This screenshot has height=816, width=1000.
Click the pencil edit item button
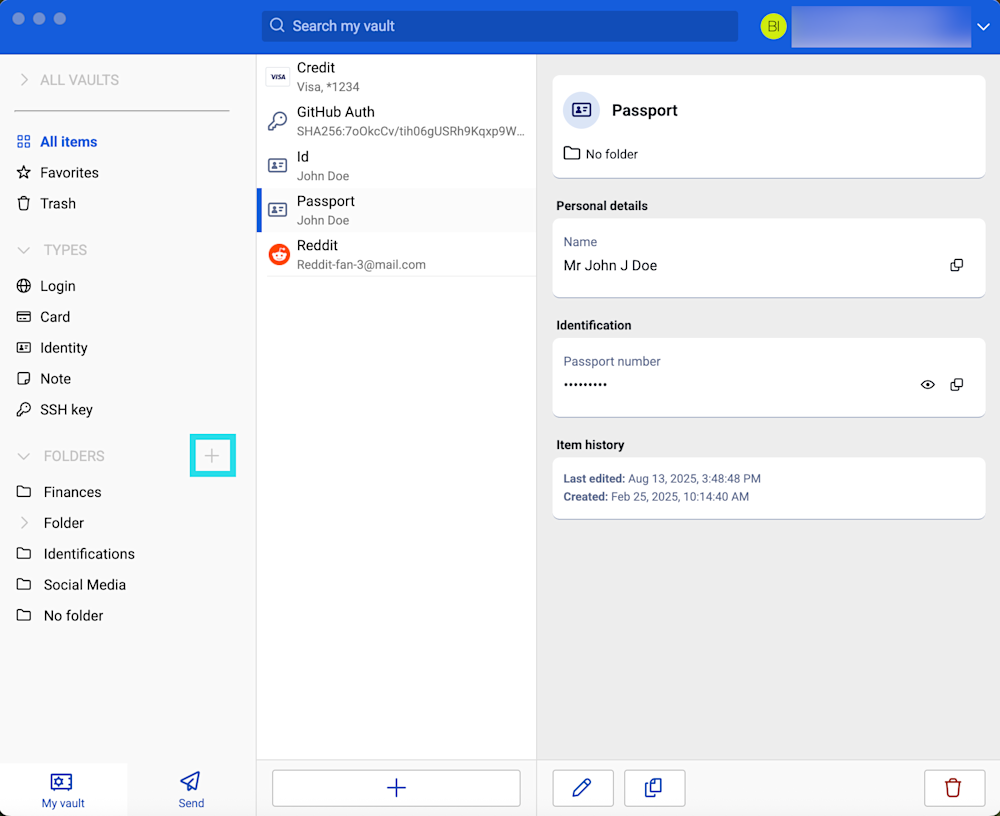click(582, 788)
